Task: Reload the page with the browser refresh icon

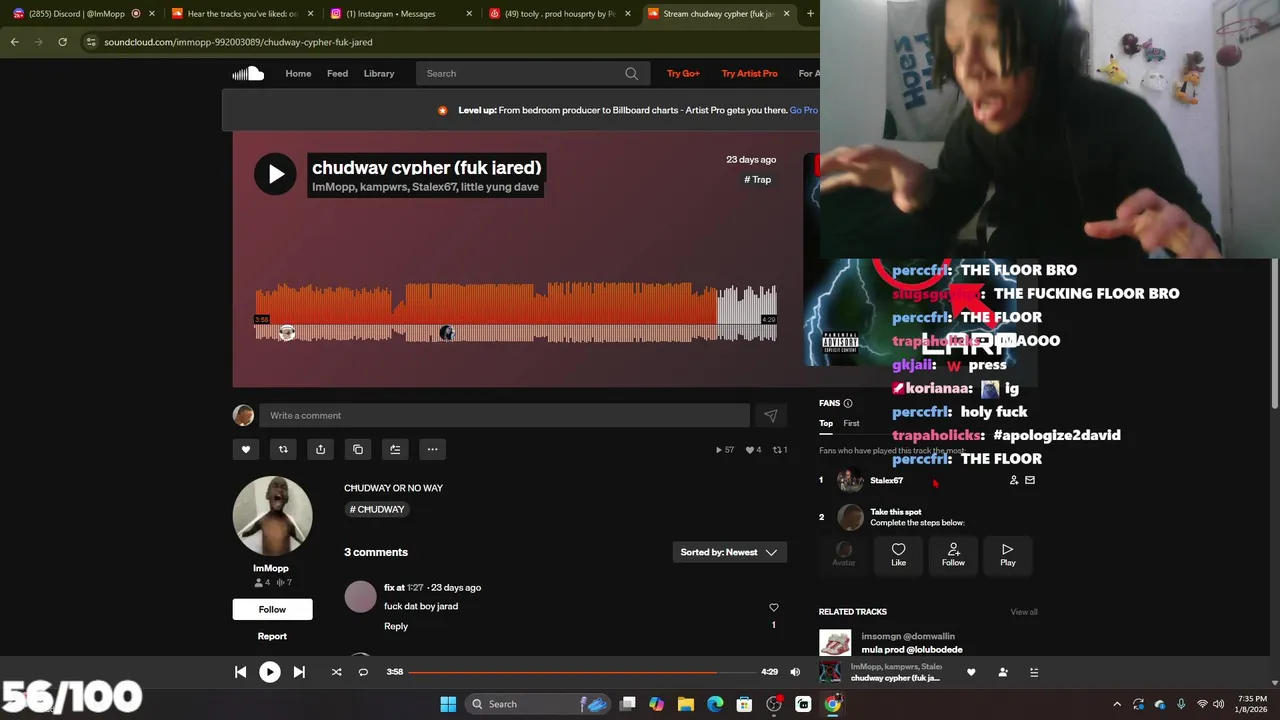Action: [62, 42]
